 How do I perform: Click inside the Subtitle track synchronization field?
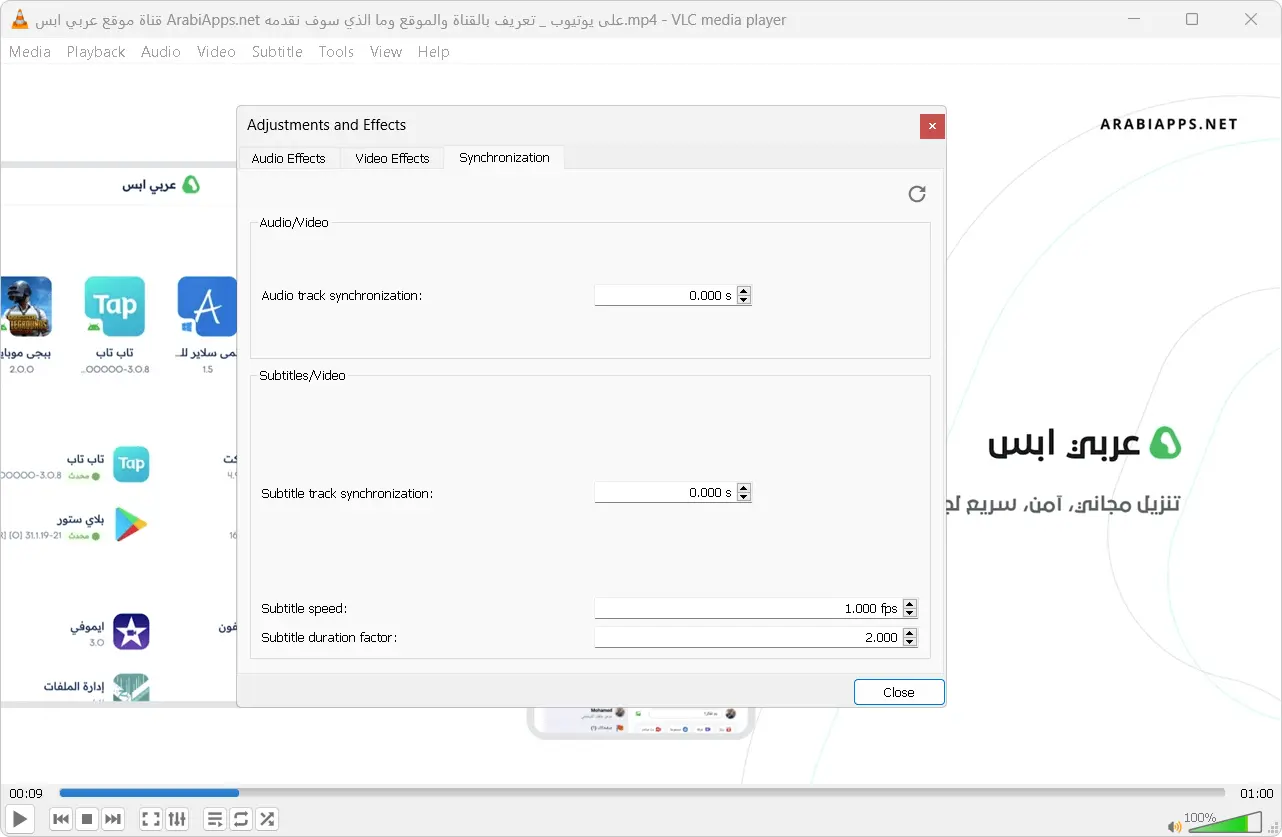(660, 492)
